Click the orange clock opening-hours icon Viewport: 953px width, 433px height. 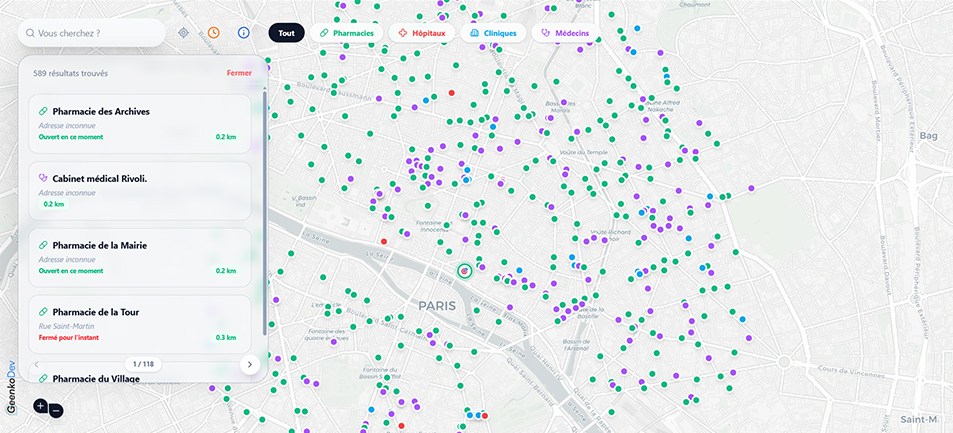[213, 33]
